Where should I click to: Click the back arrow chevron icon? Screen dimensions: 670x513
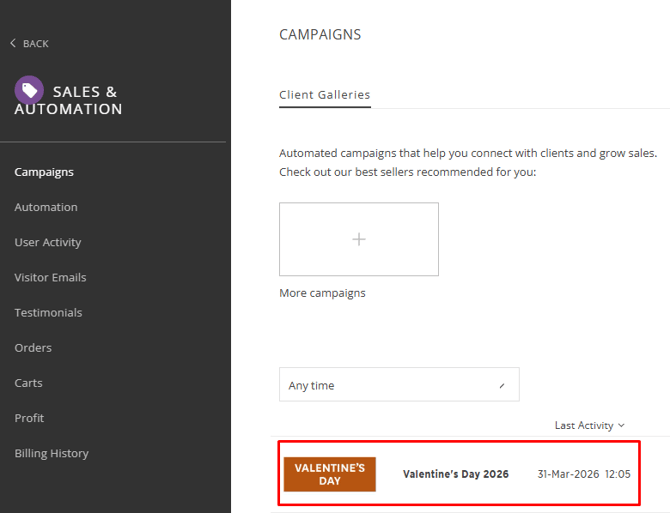pos(13,43)
